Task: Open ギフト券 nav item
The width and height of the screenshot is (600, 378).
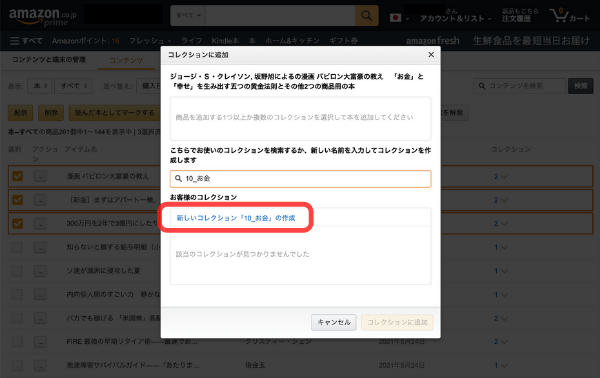Action: [x=343, y=41]
